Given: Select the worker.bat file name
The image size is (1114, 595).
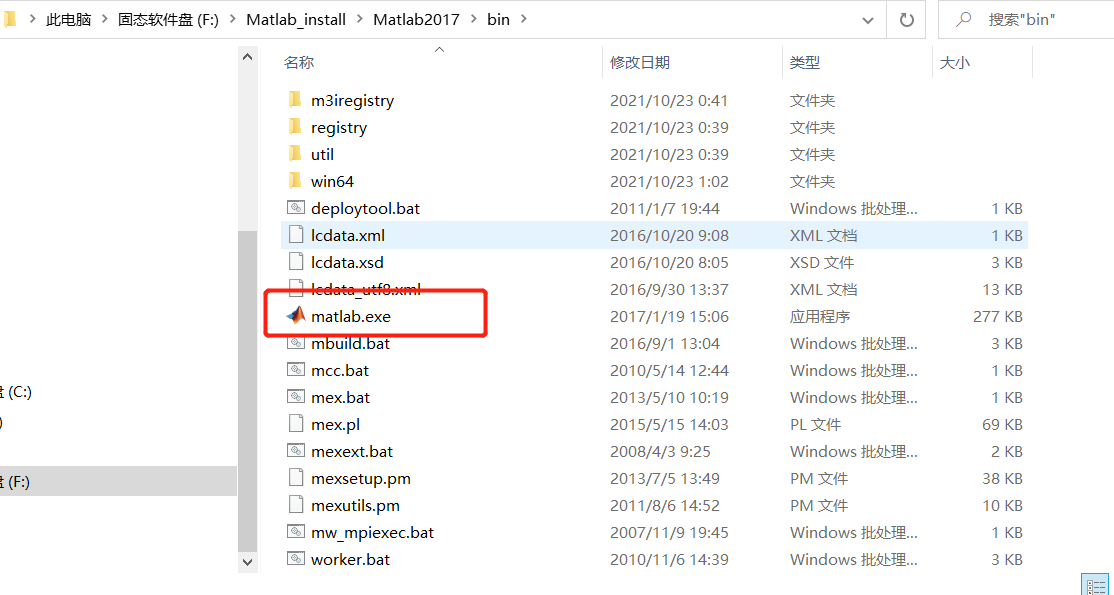Looking at the screenshot, I should pyautogui.click(x=350, y=559).
